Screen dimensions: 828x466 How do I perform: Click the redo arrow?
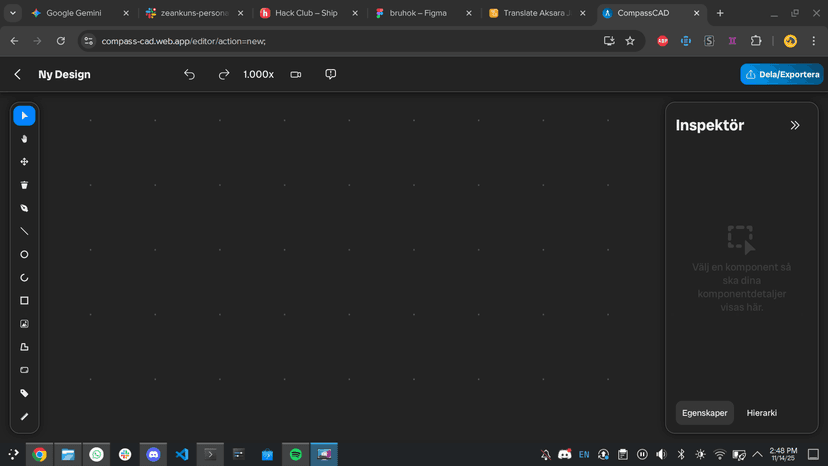coord(224,75)
